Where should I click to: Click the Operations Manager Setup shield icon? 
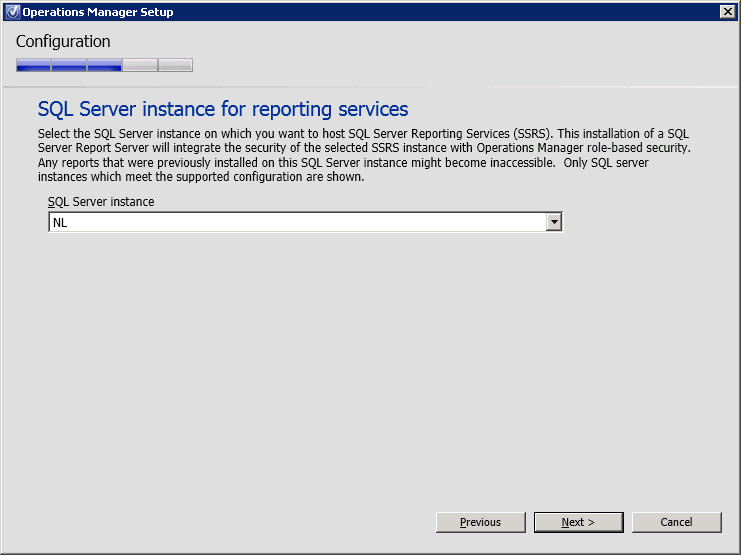(x=12, y=12)
